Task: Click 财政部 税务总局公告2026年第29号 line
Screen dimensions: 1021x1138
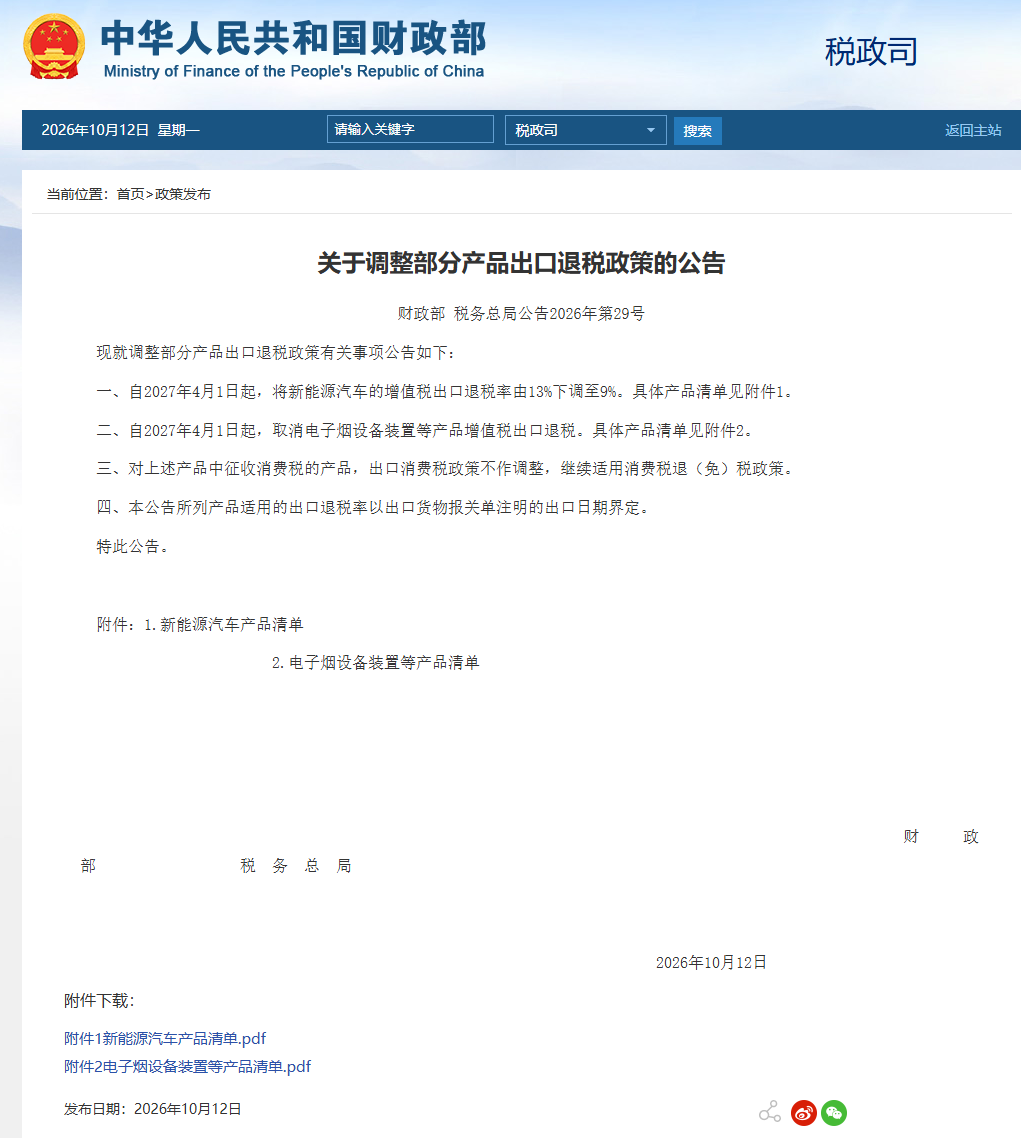Action: pos(521,314)
